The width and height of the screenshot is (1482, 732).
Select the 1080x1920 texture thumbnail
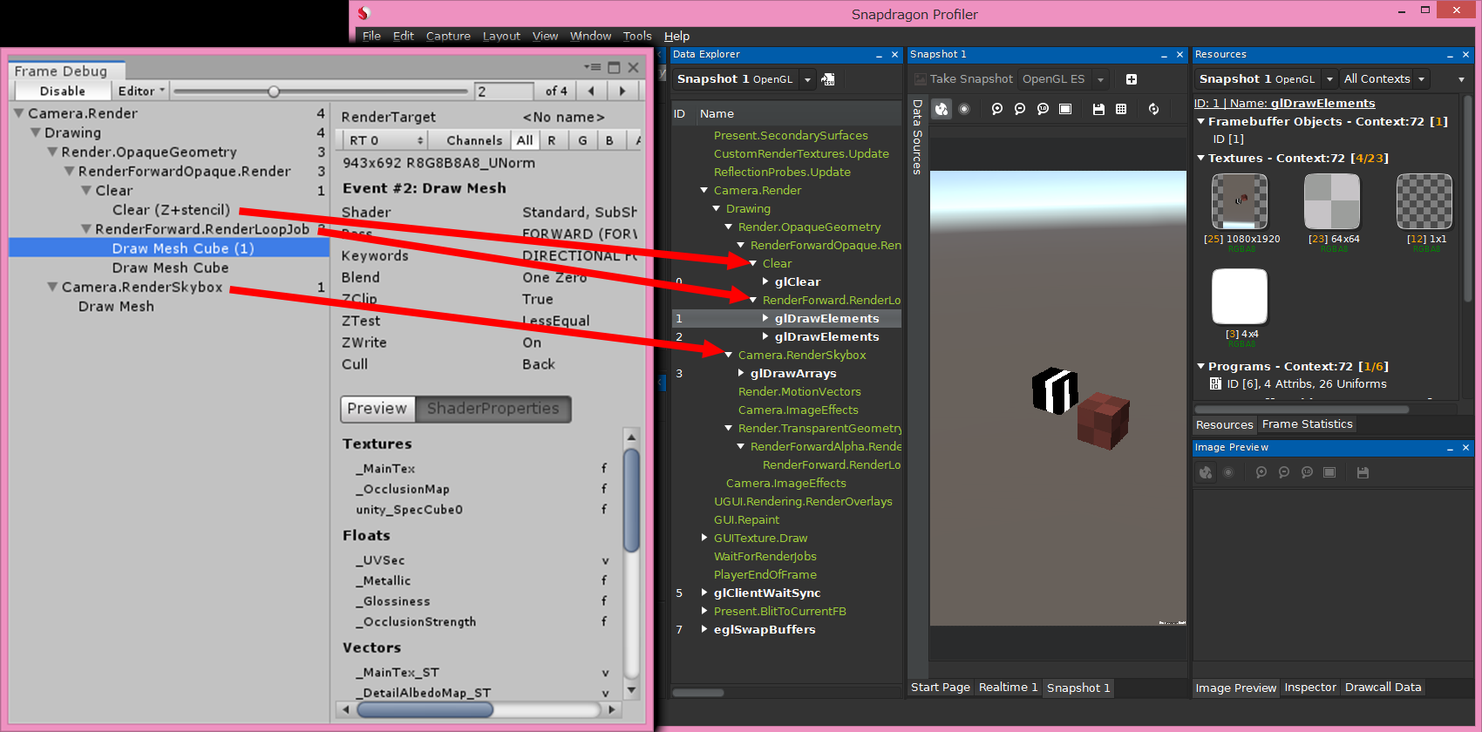click(x=1239, y=201)
